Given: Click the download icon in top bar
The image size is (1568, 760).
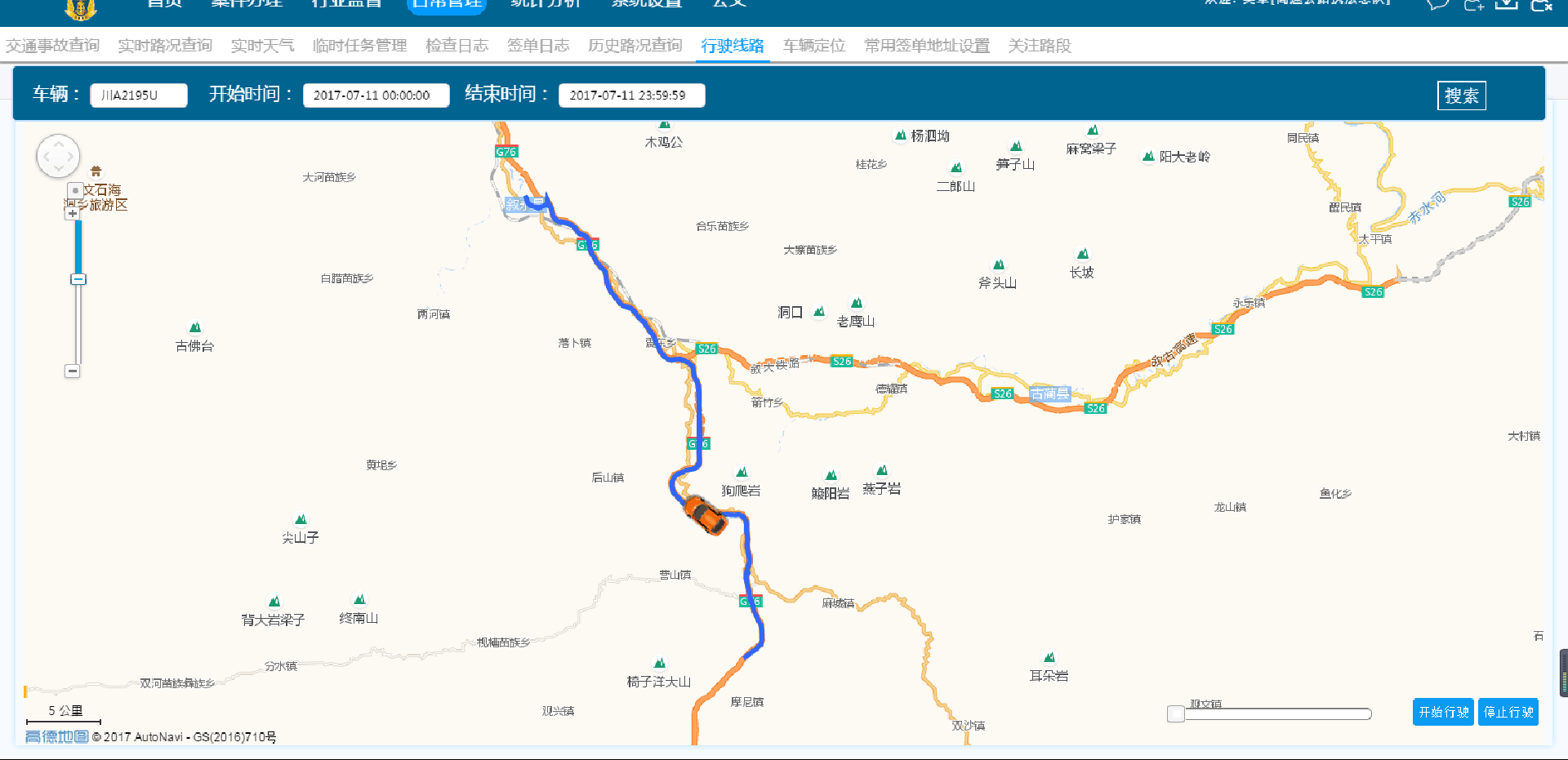Looking at the screenshot, I should click(x=1506, y=4).
